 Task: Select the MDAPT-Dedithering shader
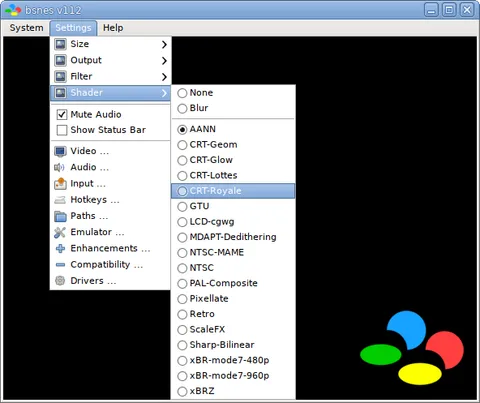[233, 237]
